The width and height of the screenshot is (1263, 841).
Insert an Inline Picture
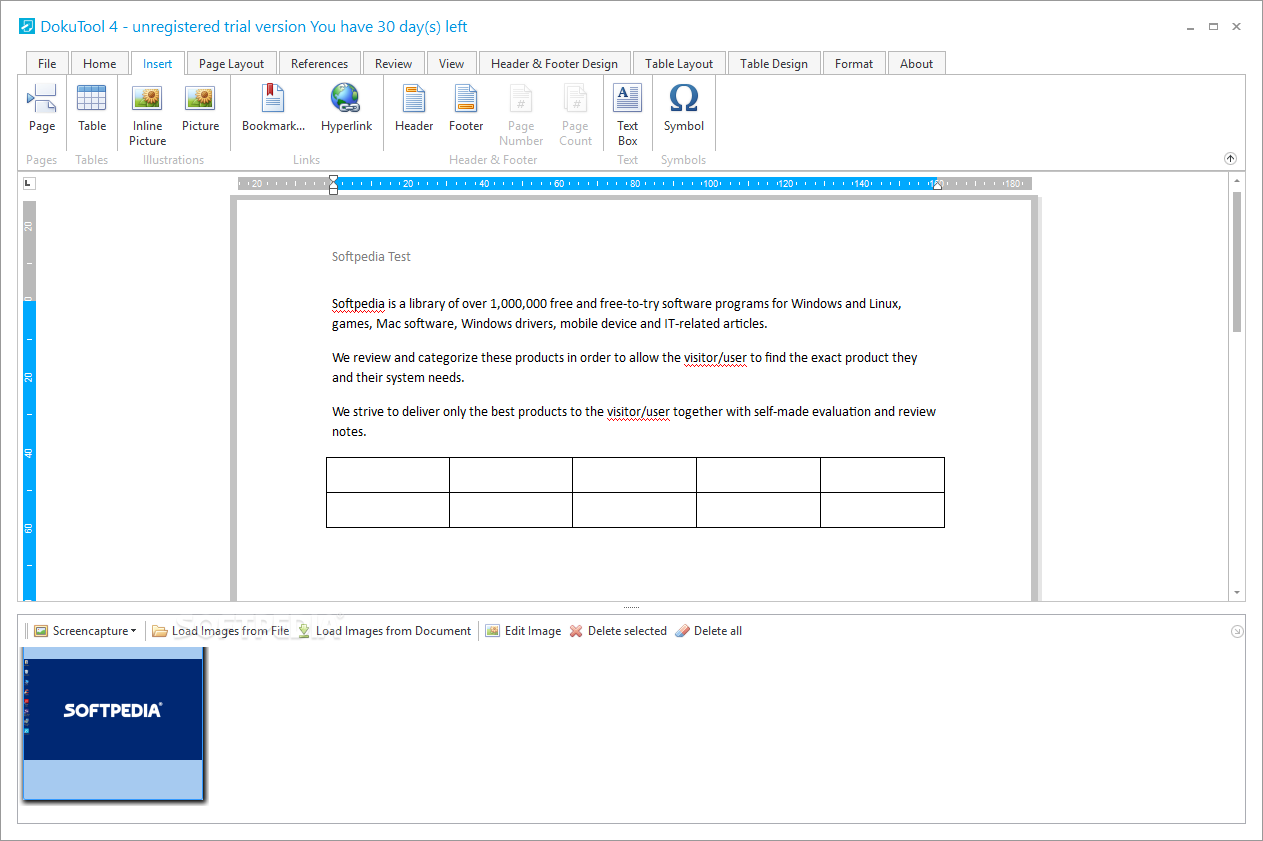pos(147,115)
